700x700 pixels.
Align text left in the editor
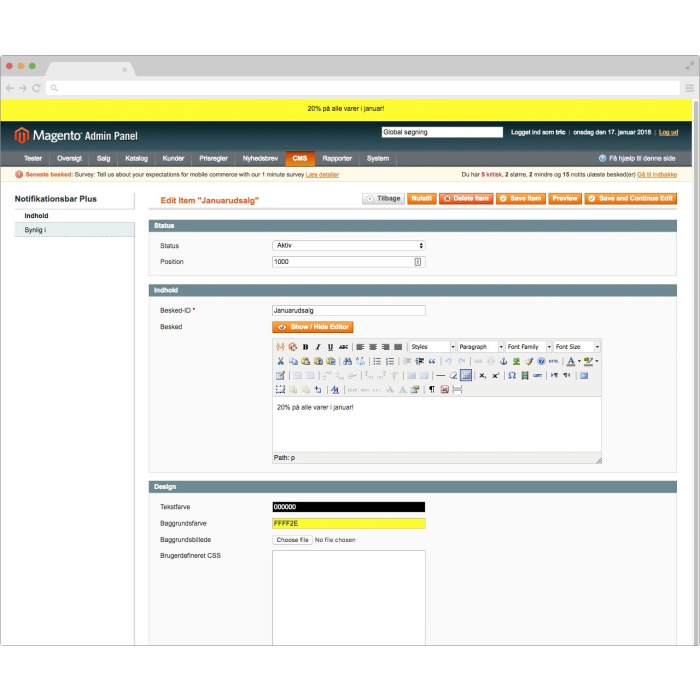pos(360,347)
